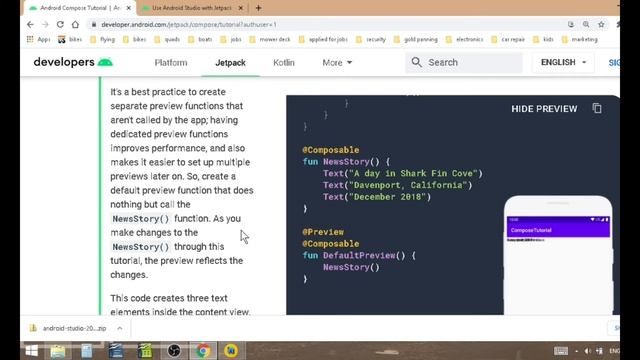Viewport: 640px width, 360px height.
Task: Click the code line Text("December 2018")
Action: [377, 197]
